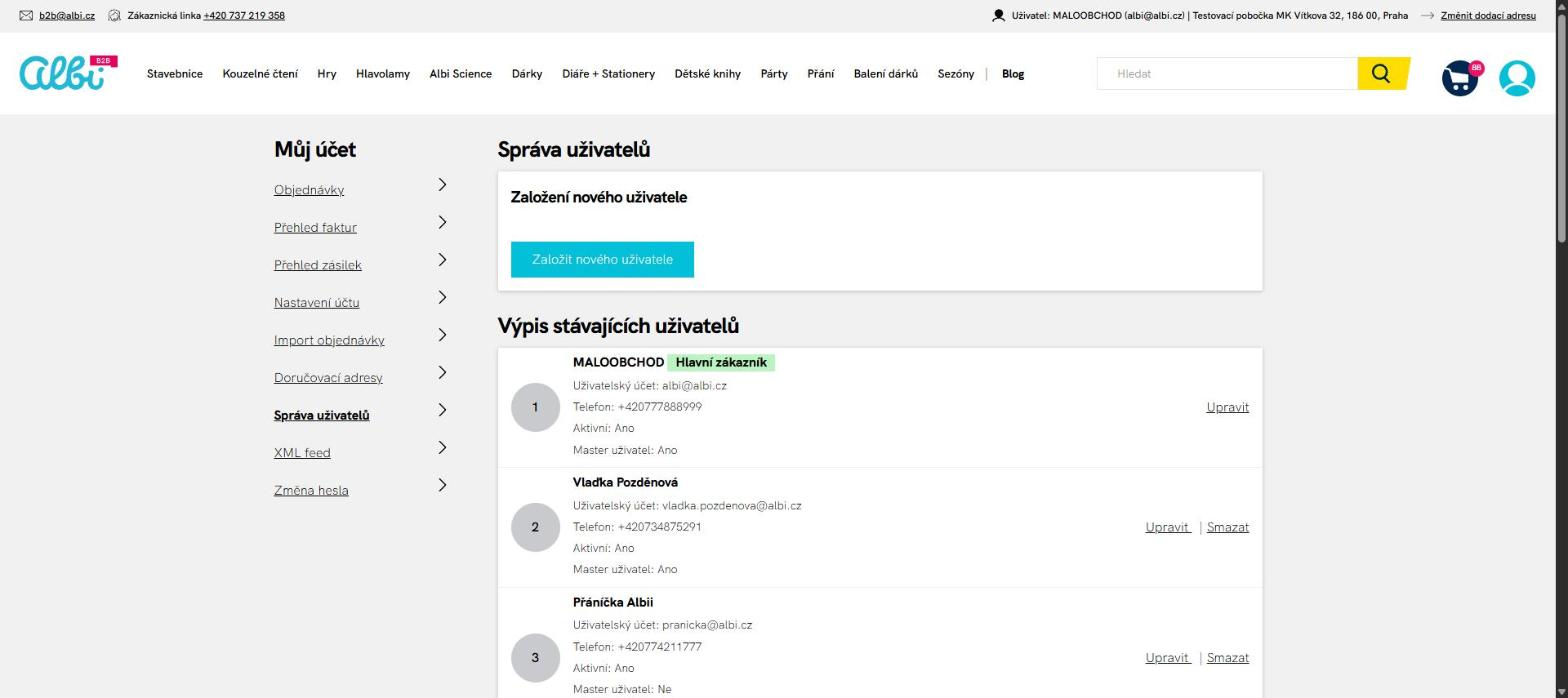Expand the Objednávky chevron

442,185
